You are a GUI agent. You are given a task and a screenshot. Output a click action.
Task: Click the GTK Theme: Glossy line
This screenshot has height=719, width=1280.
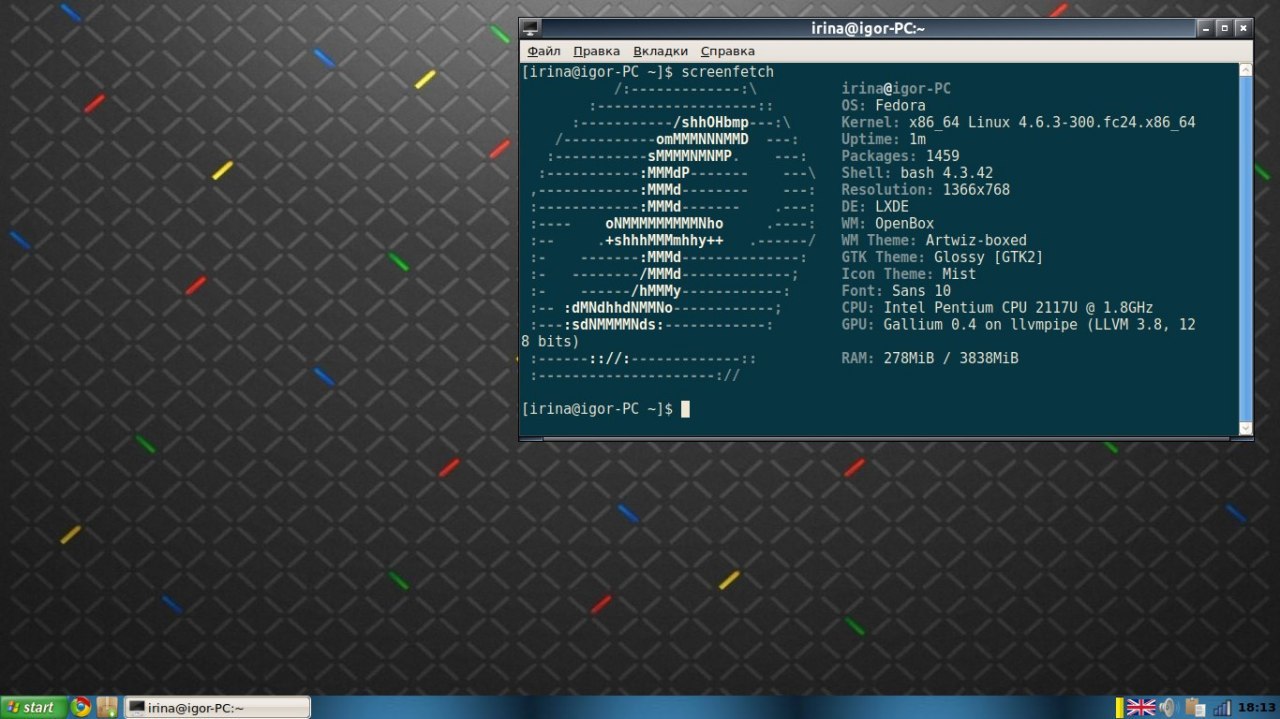click(942, 257)
